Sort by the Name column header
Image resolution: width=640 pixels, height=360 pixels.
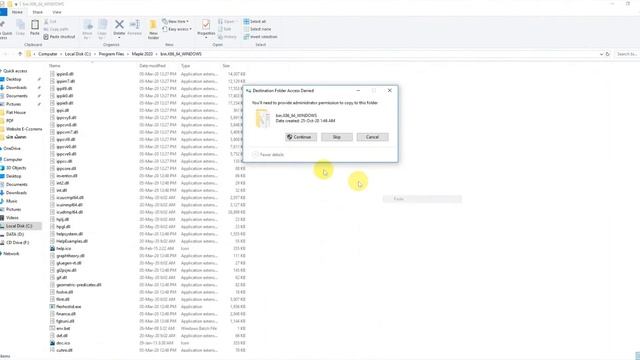pyautogui.click(x=55, y=66)
